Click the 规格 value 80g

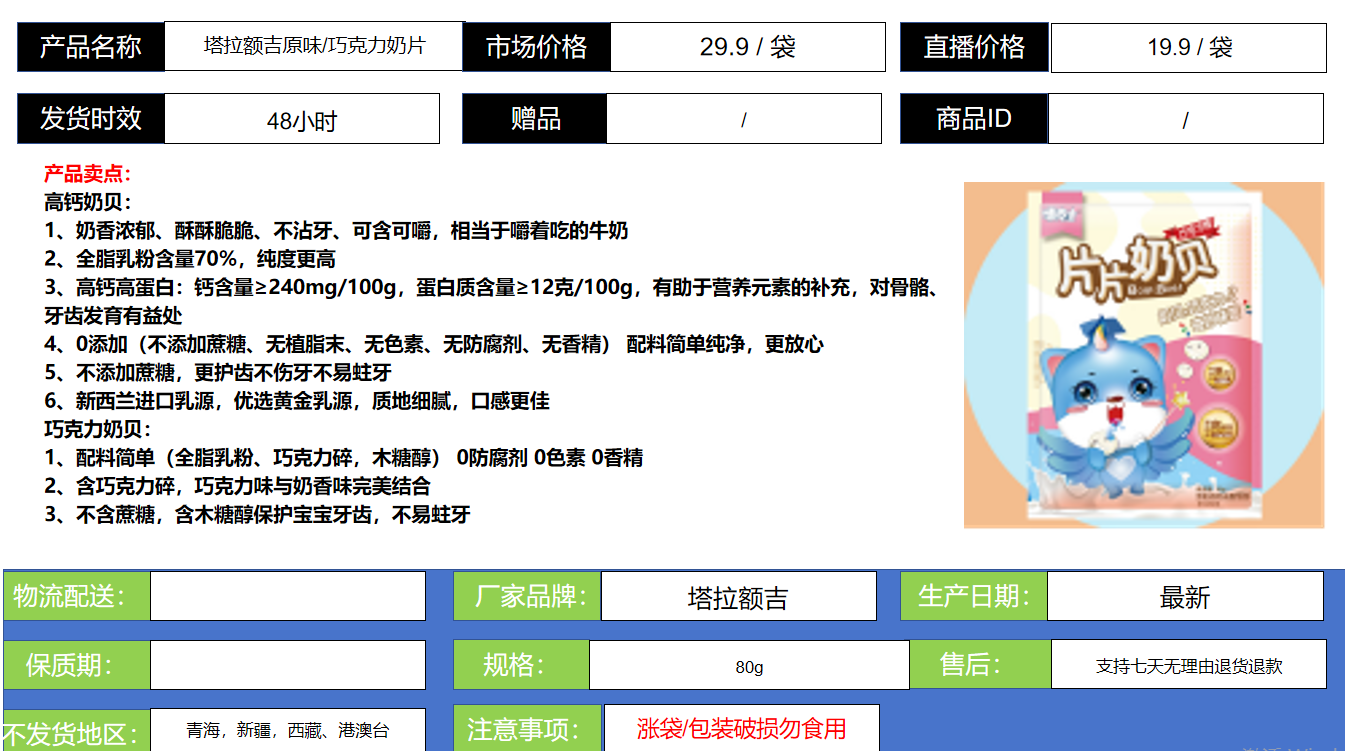click(749, 666)
